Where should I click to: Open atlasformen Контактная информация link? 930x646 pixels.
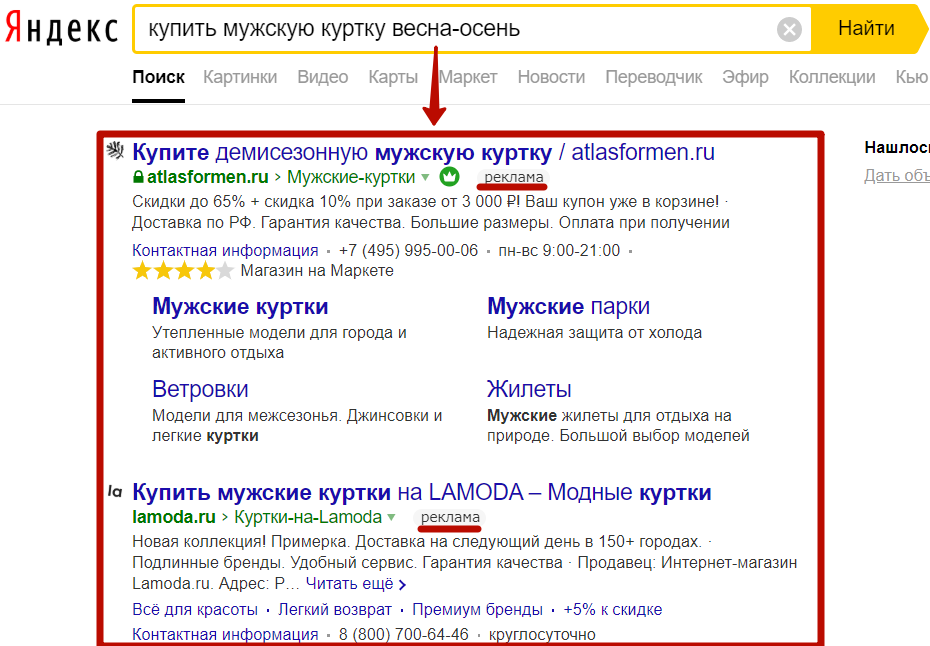click(x=225, y=250)
